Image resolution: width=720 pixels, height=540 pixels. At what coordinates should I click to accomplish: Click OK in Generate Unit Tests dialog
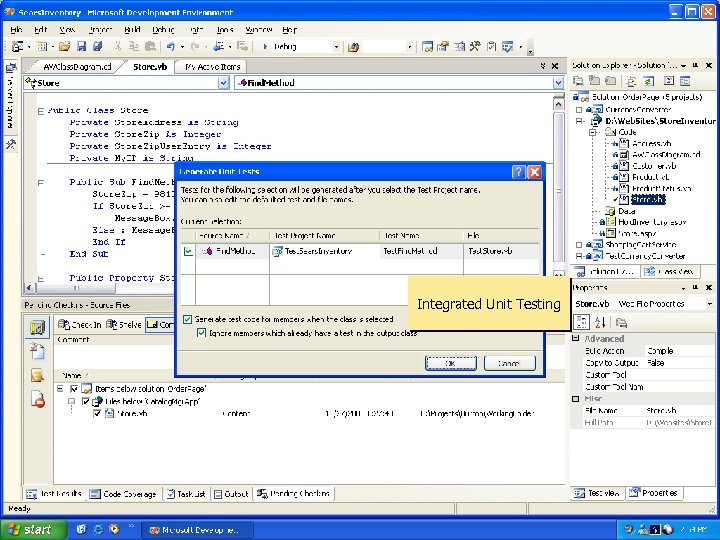451,363
